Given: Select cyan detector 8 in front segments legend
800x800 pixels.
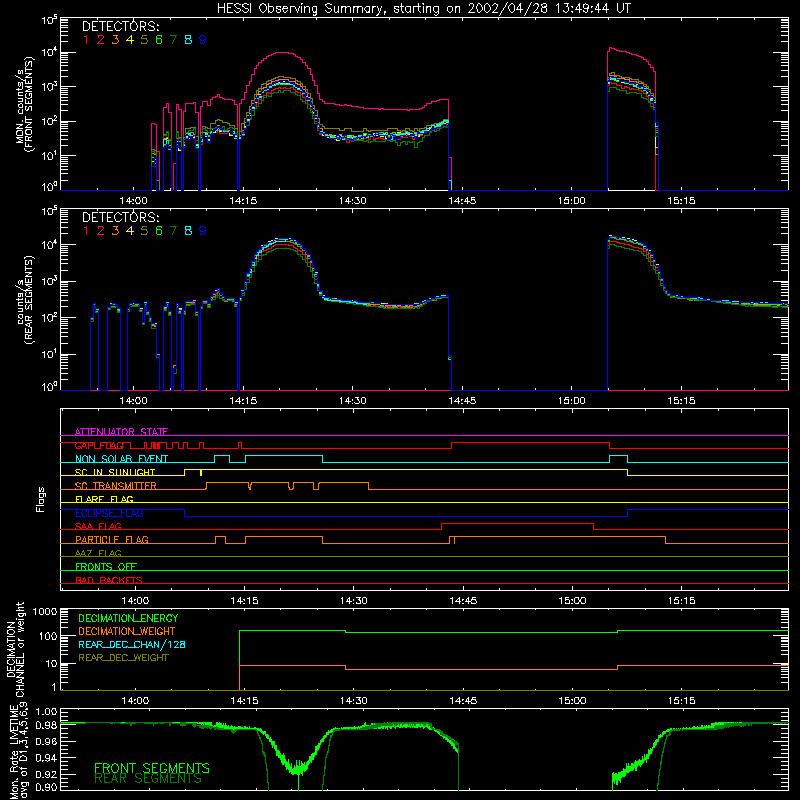Looking at the screenshot, I should [188, 39].
